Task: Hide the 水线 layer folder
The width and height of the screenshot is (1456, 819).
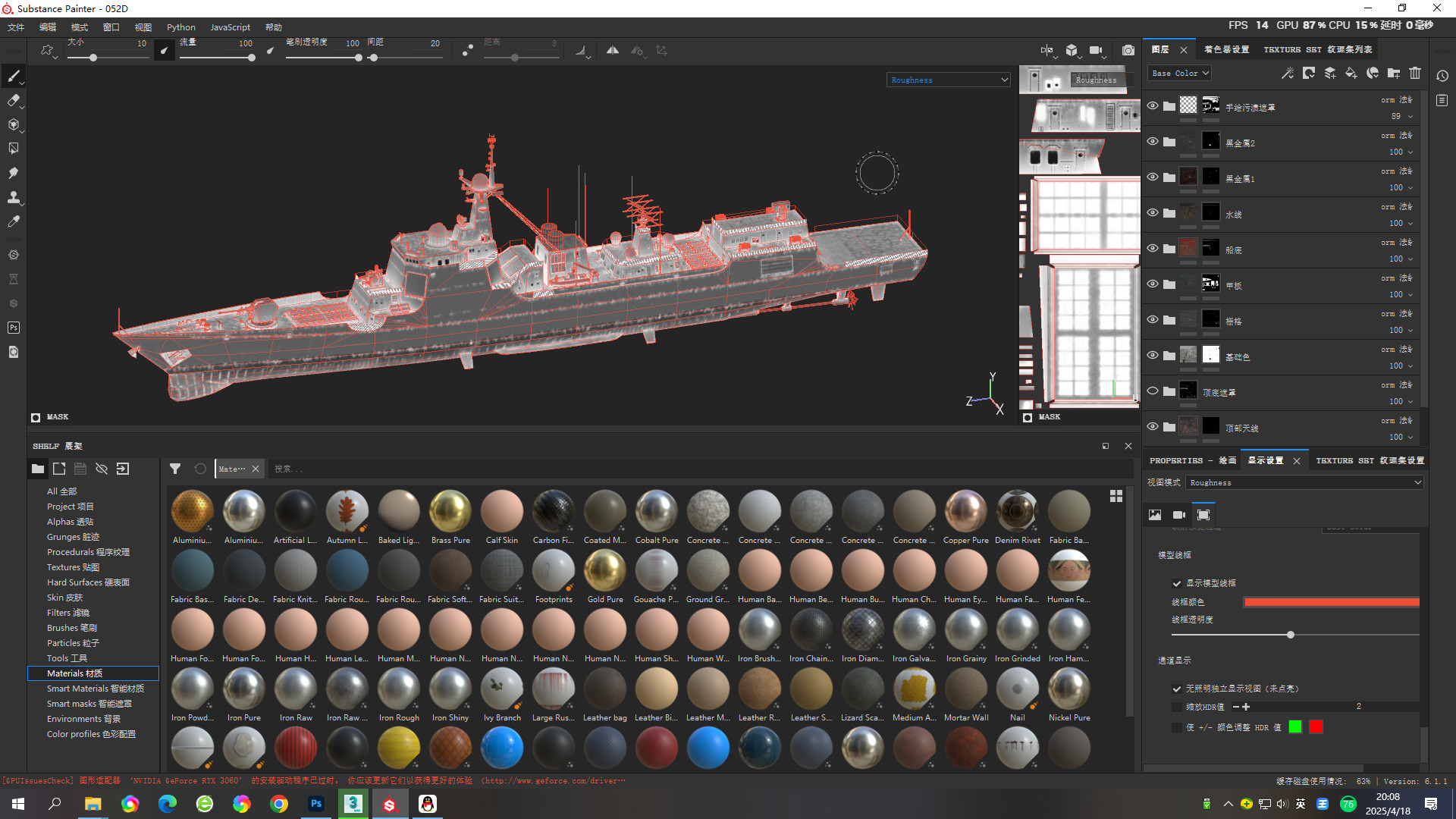Action: point(1153,212)
